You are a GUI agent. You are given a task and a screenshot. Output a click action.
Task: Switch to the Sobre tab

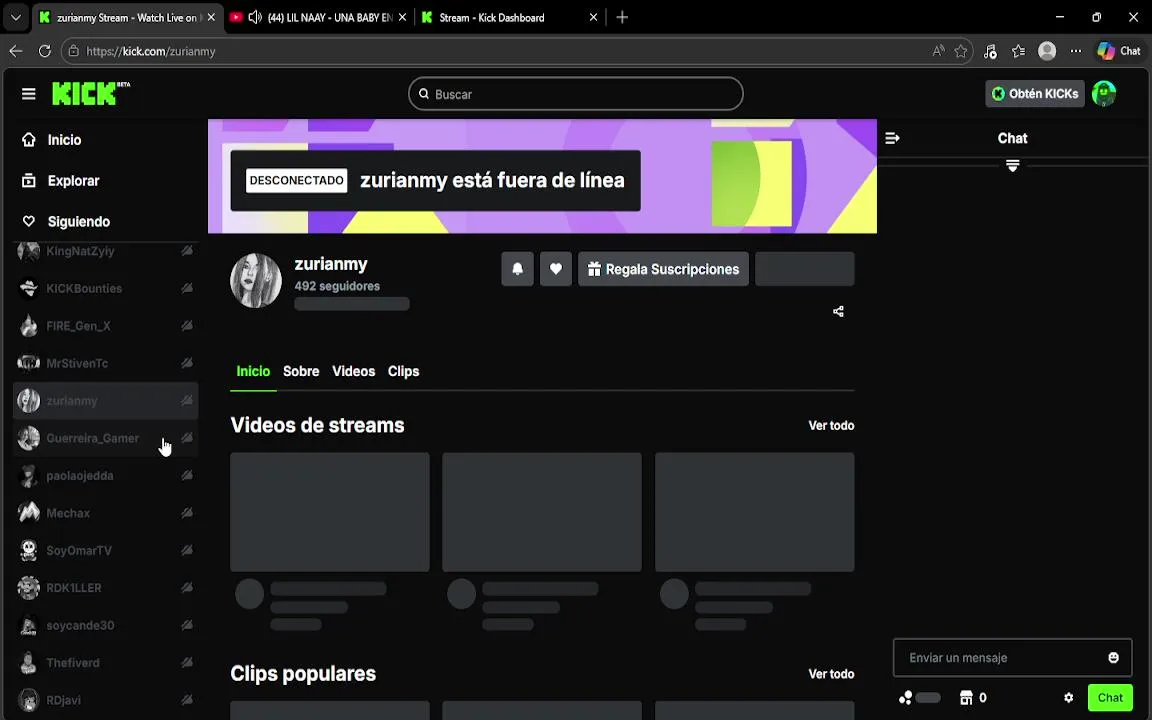pyautogui.click(x=301, y=371)
